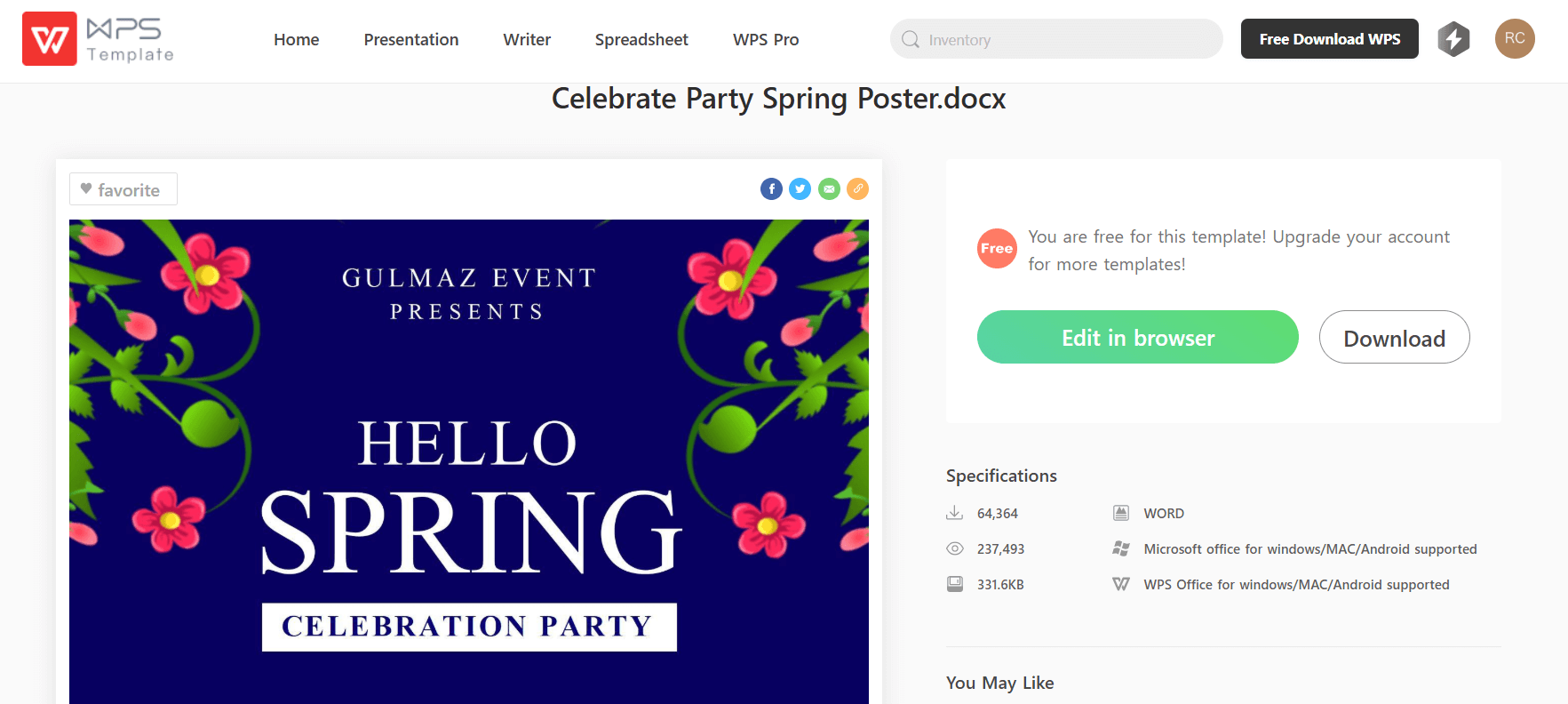
Task: Click the Download button
Action: pos(1394,338)
